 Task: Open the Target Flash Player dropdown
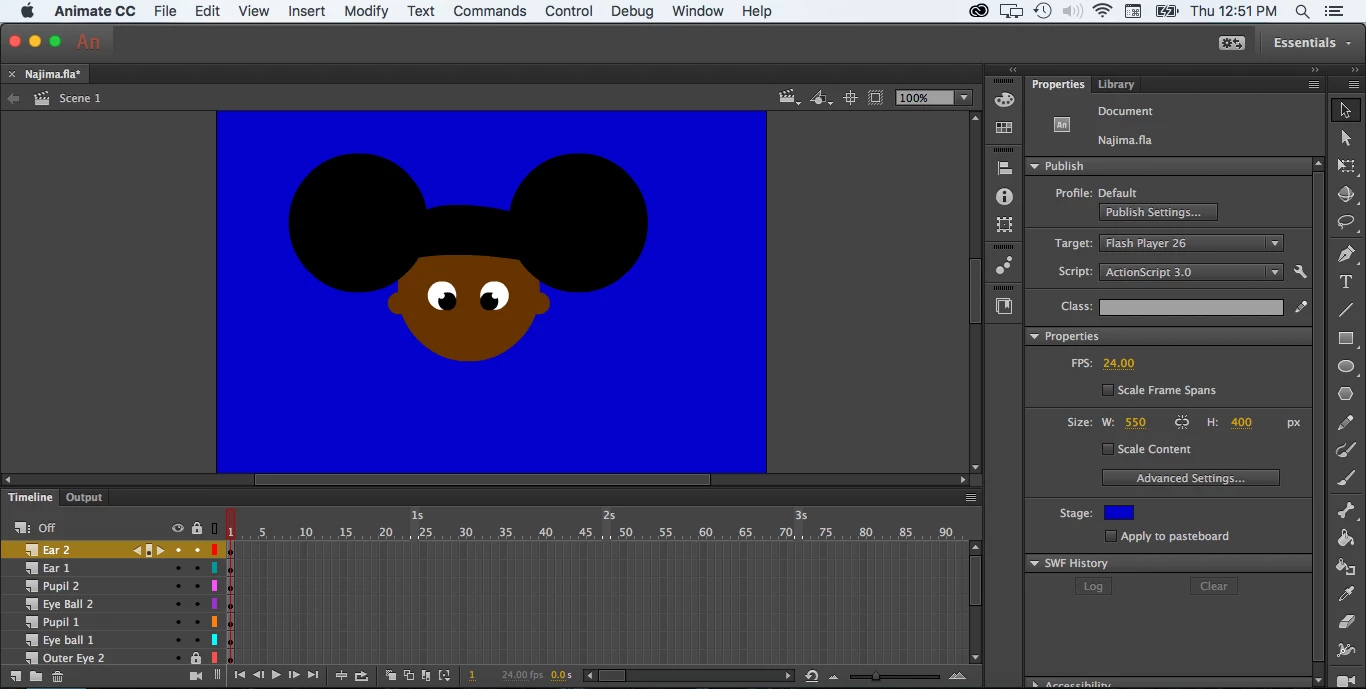[x=1191, y=243]
